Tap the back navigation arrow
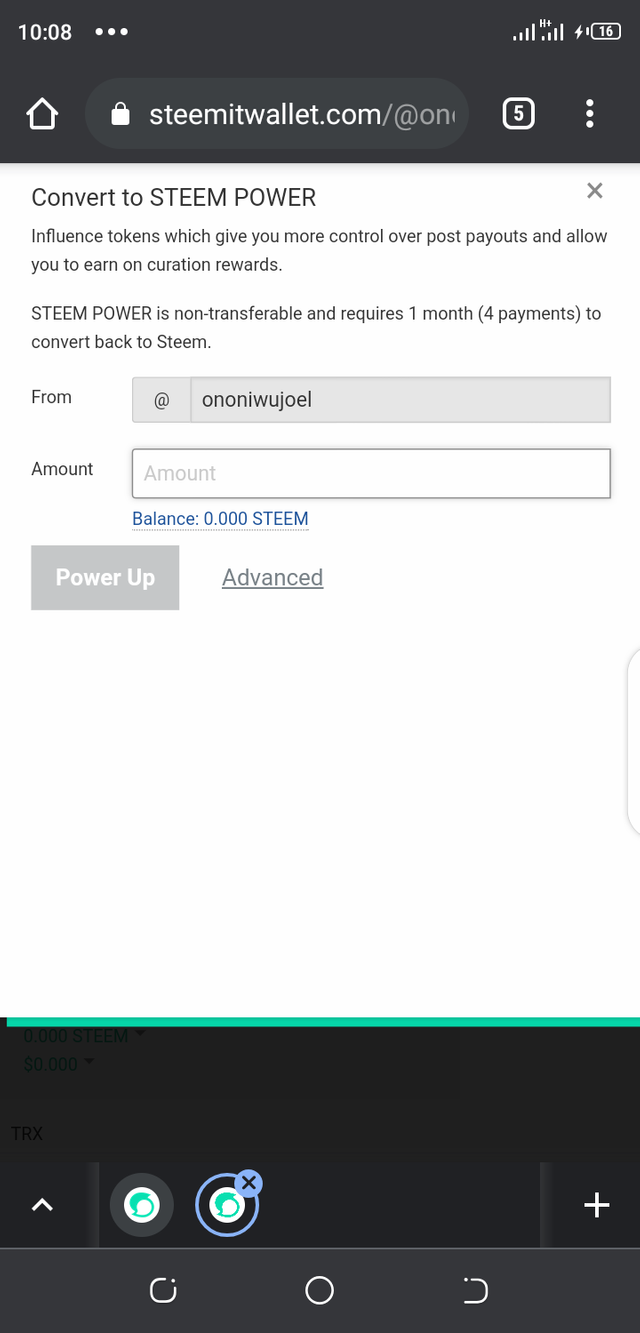This screenshot has height=1333, width=640. click(x=475, y=1290)
